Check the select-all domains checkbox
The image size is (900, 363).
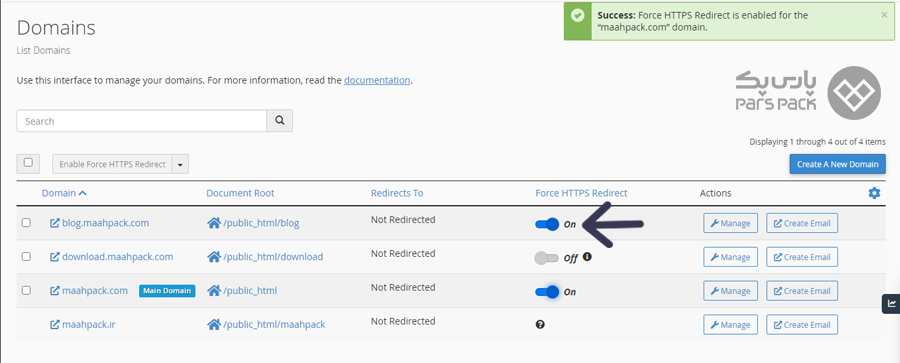(x=28, y=163)
